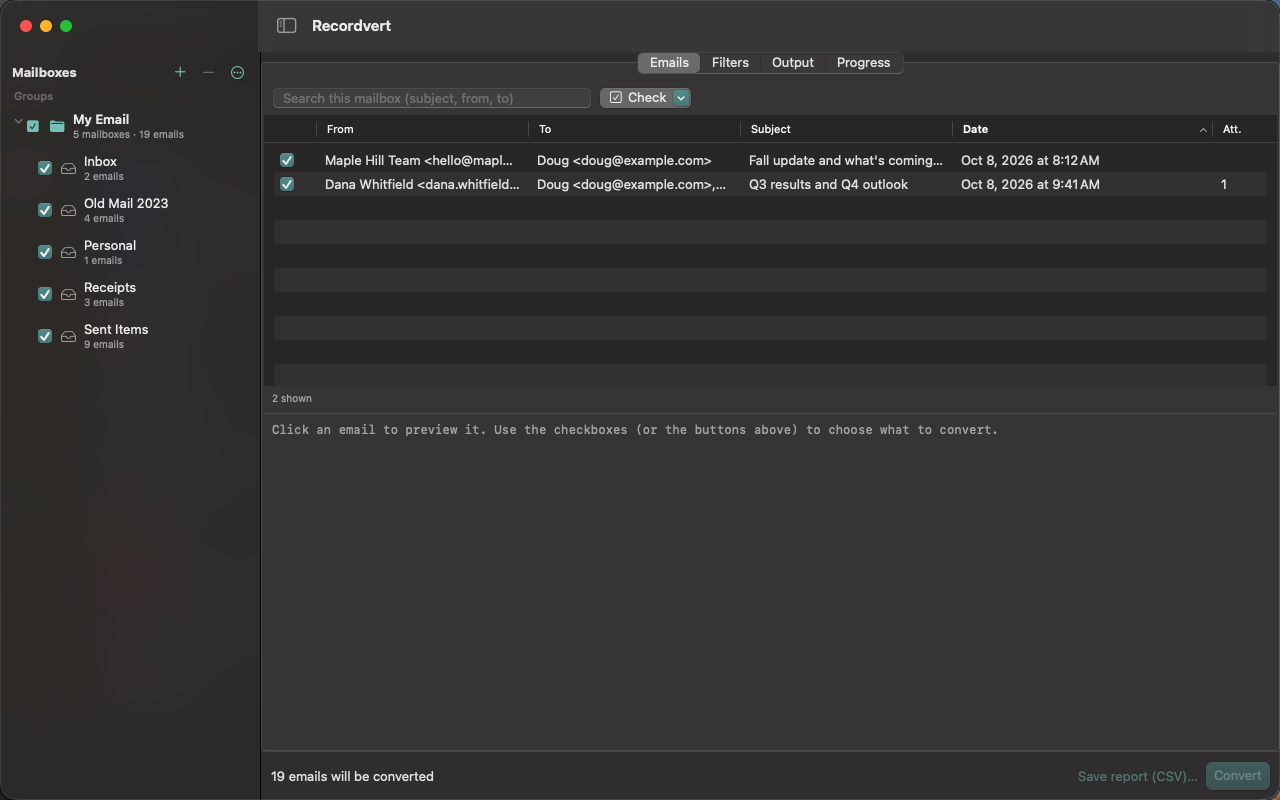
Task: Open the mailboxes more-options ellipsis icon
Action: (237, 72)
